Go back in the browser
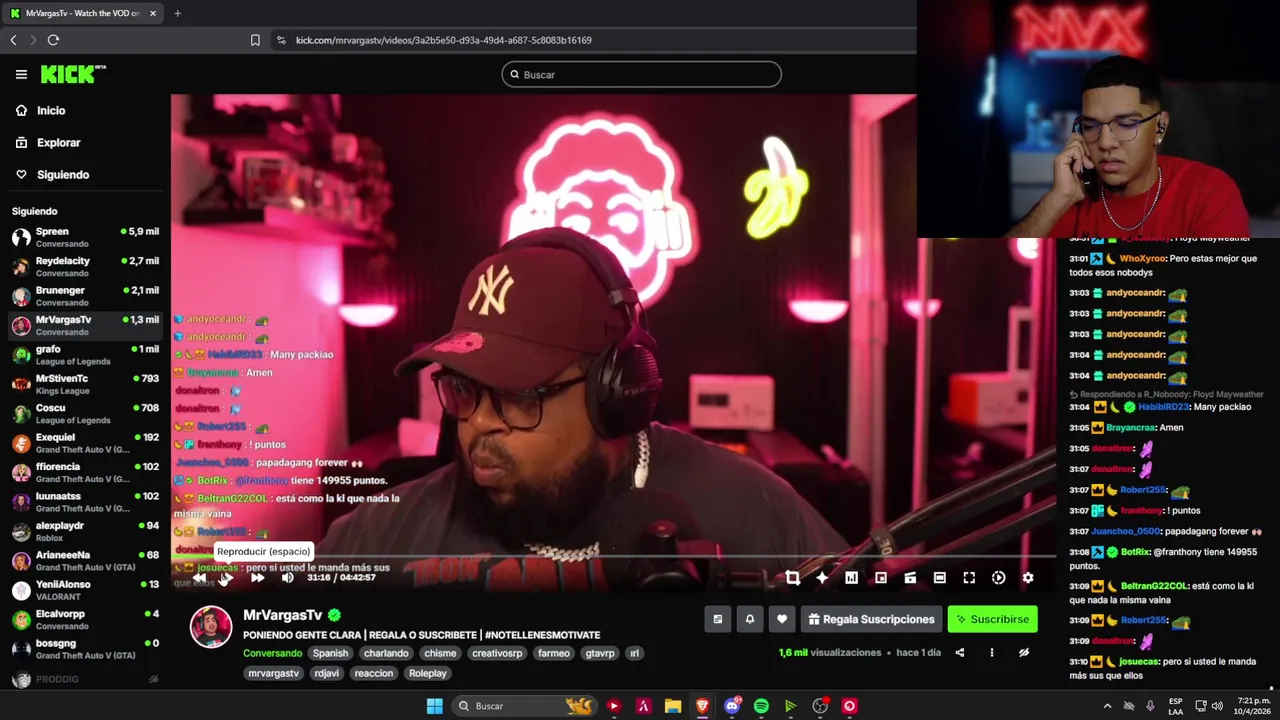Image resolution: width=1280 pixels, height=720 pixels. click(x=13, y=40)
